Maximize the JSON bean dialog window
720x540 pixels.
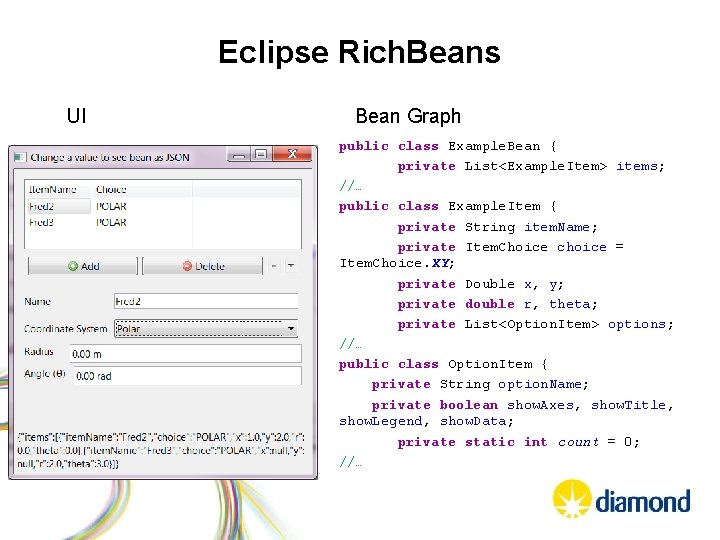coord(261,154)
